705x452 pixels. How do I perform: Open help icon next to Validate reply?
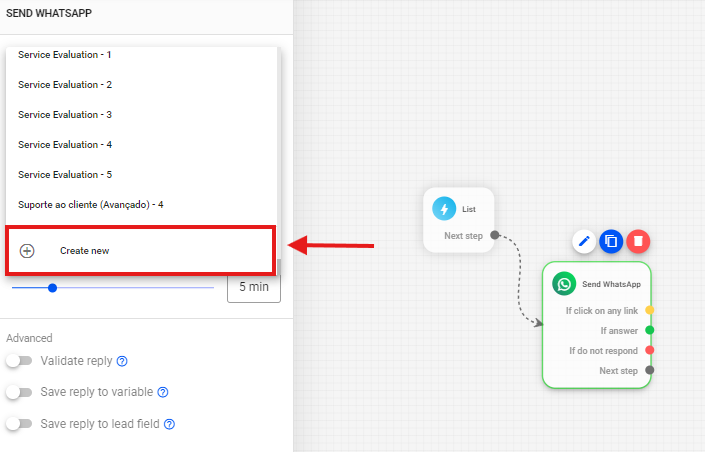point(122,361)
